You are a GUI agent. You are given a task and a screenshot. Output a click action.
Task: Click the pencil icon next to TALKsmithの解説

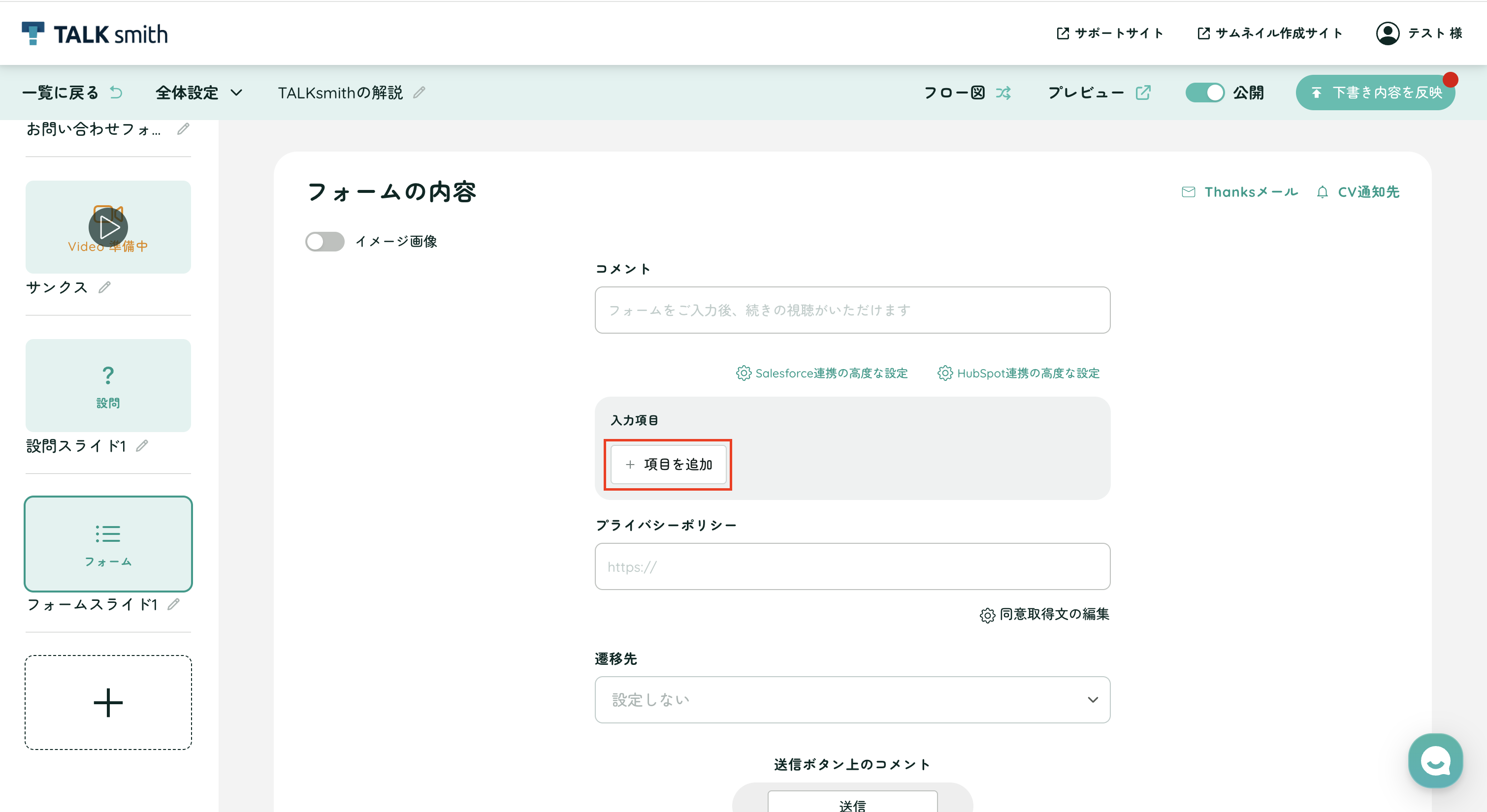(x=419, y=93)
